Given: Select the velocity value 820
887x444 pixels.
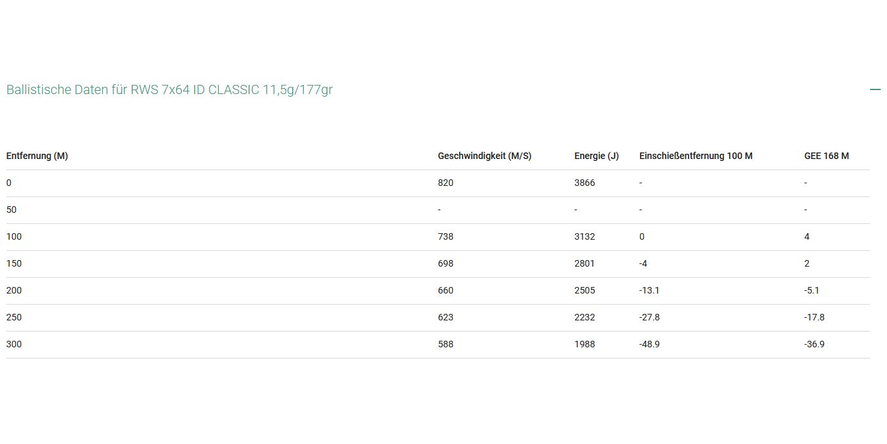Looking at the screenshot, I should click(446, 183).
